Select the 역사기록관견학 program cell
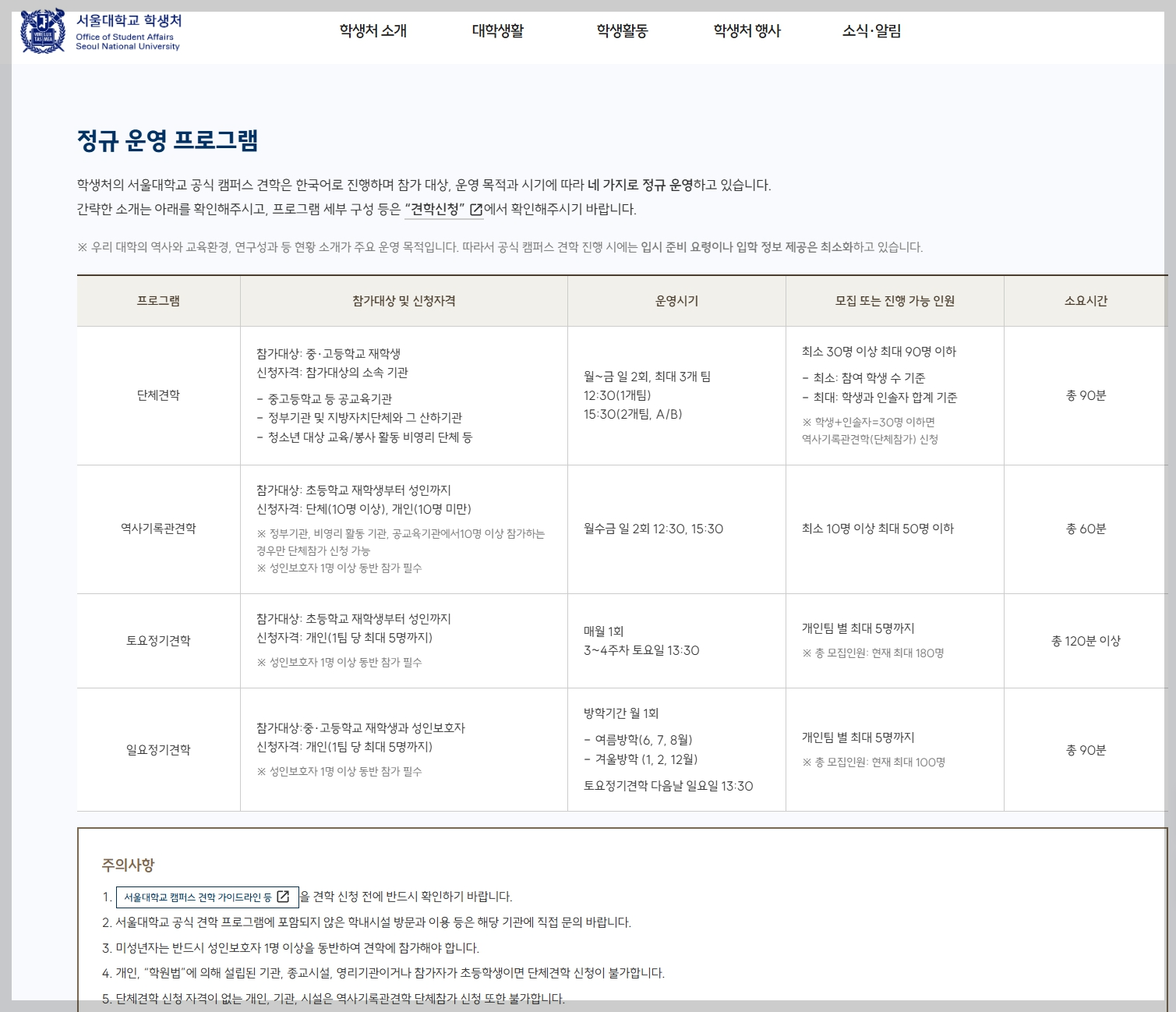This screenshot has height=1012, width=1176. tap(157, 529)
